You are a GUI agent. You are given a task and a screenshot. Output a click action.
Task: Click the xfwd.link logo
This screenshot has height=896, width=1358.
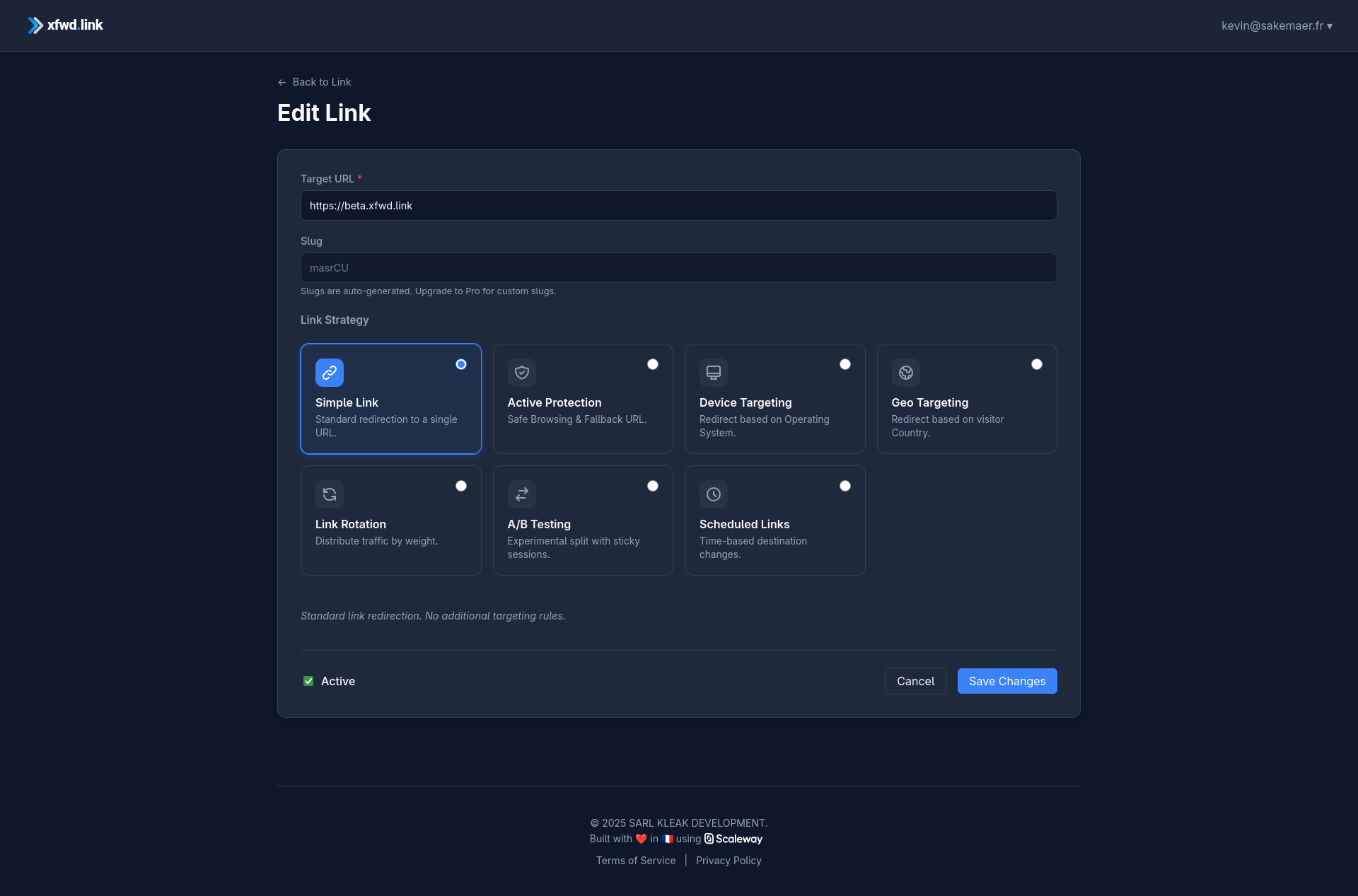(x=65, y=25)
